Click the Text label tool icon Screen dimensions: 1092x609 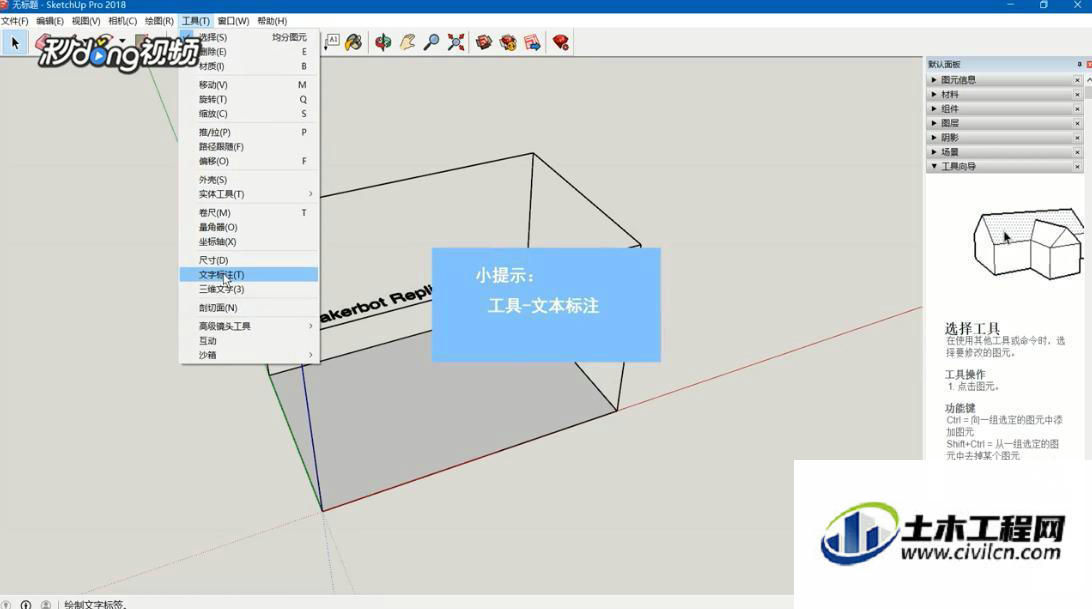(332, 41)
